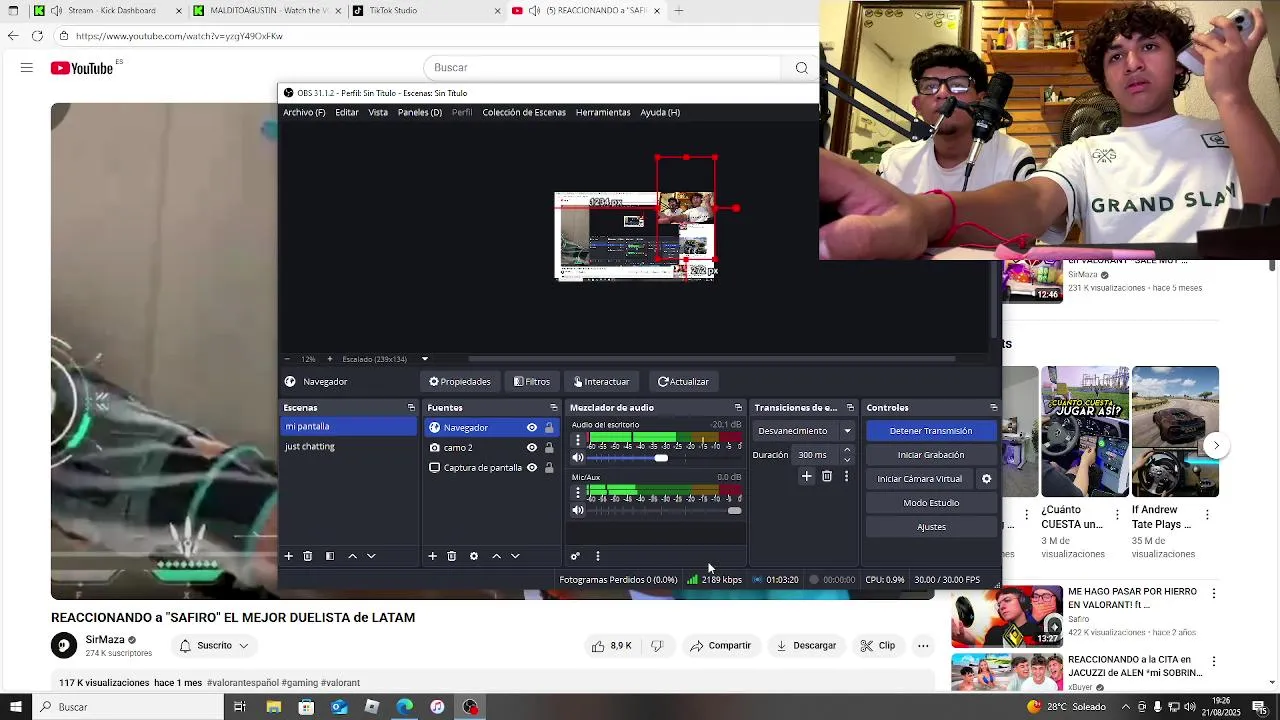
Task: Remove the selected source with the Fuentes trash icon
Action: click(452, 556)
